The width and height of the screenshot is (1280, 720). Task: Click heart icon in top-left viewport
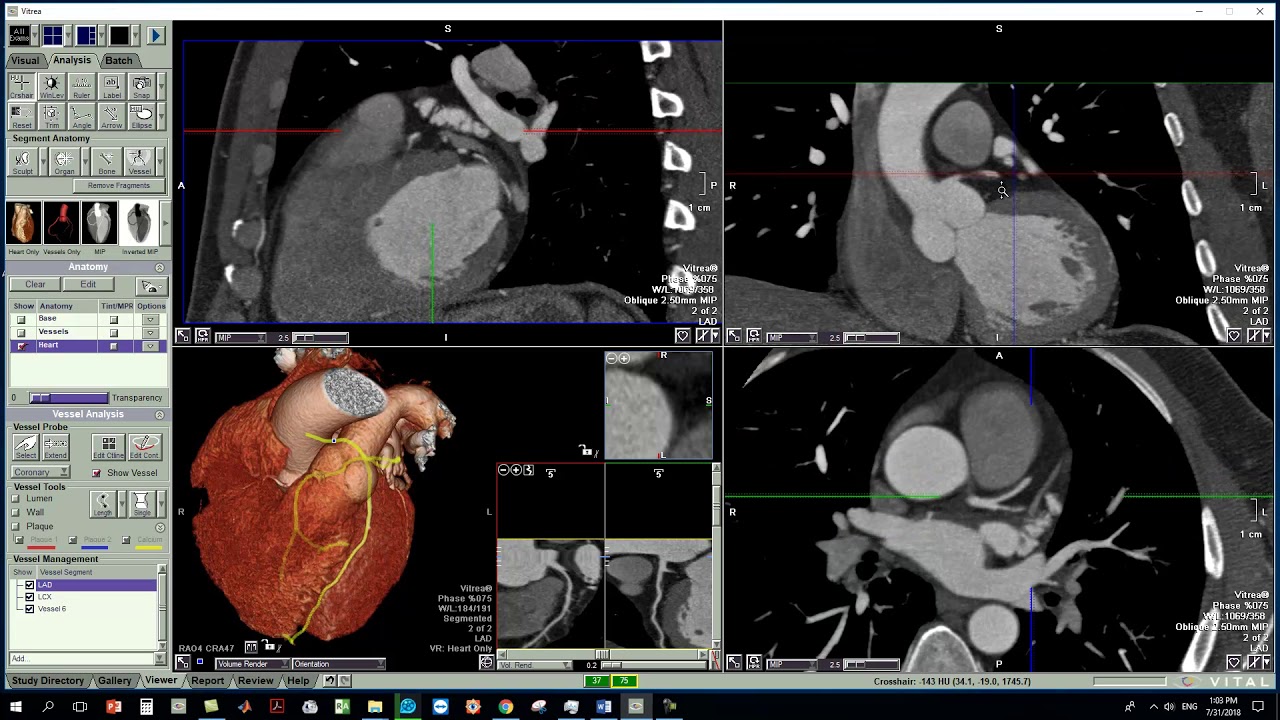(x=682, y=336)
